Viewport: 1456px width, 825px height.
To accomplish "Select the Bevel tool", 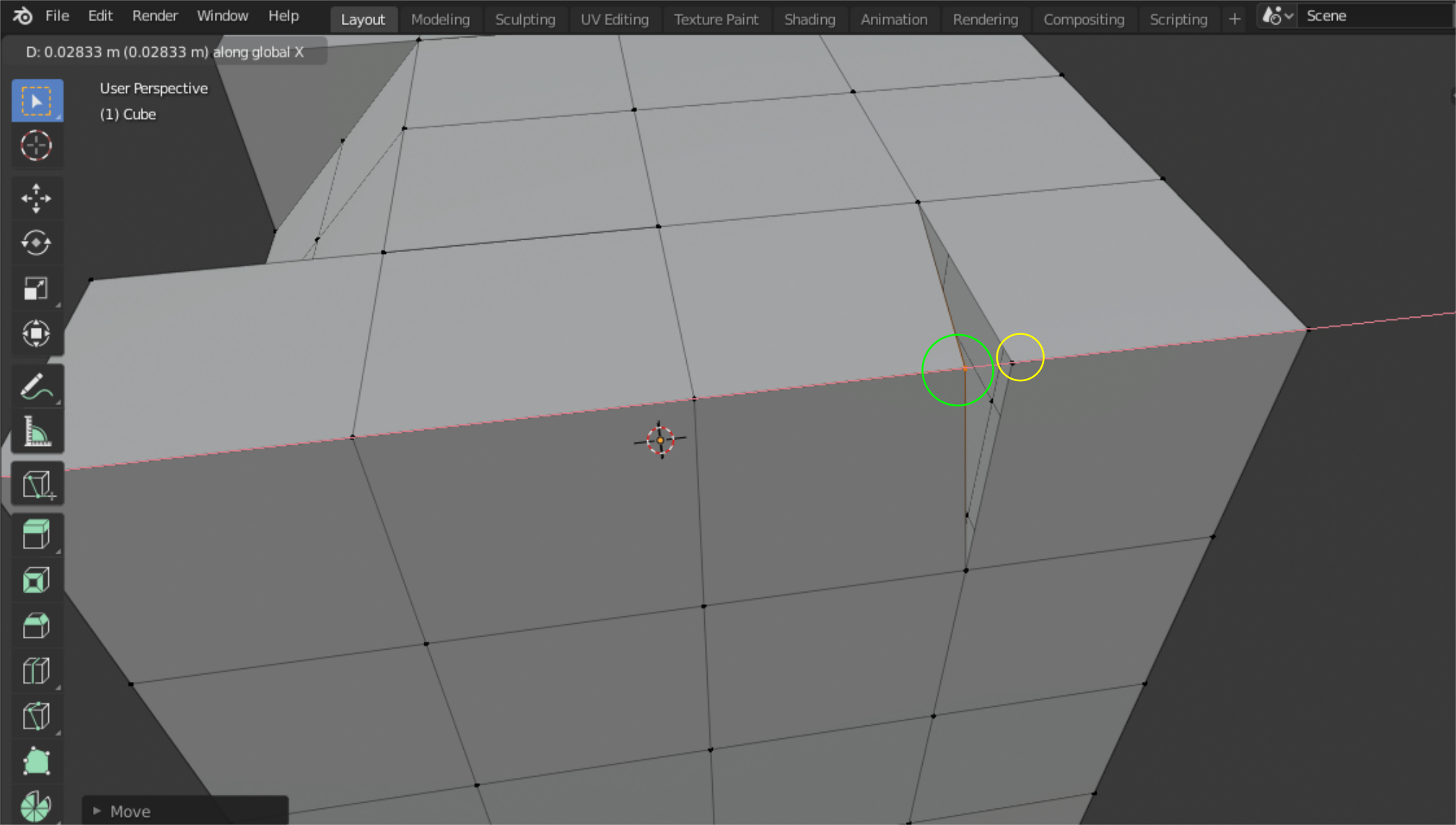I will tap(36, 626).
